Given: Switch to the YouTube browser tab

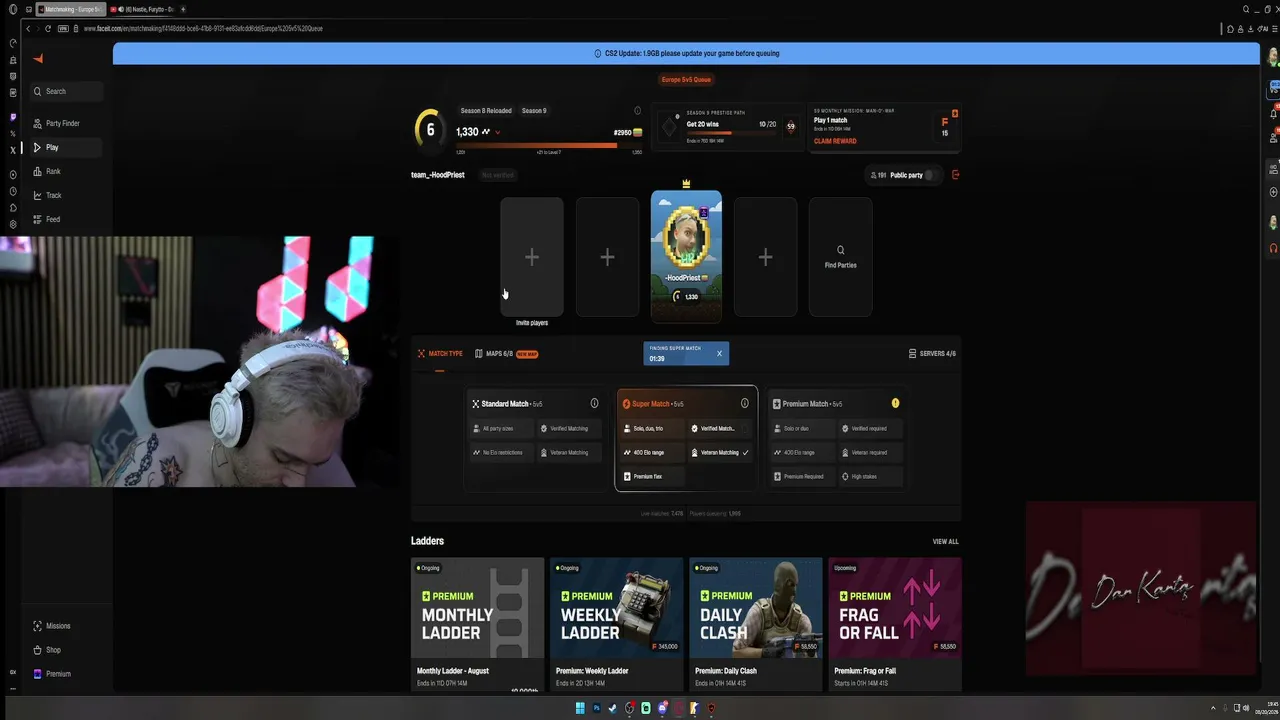Looking at the screenshot, I should tap(142, 9).
